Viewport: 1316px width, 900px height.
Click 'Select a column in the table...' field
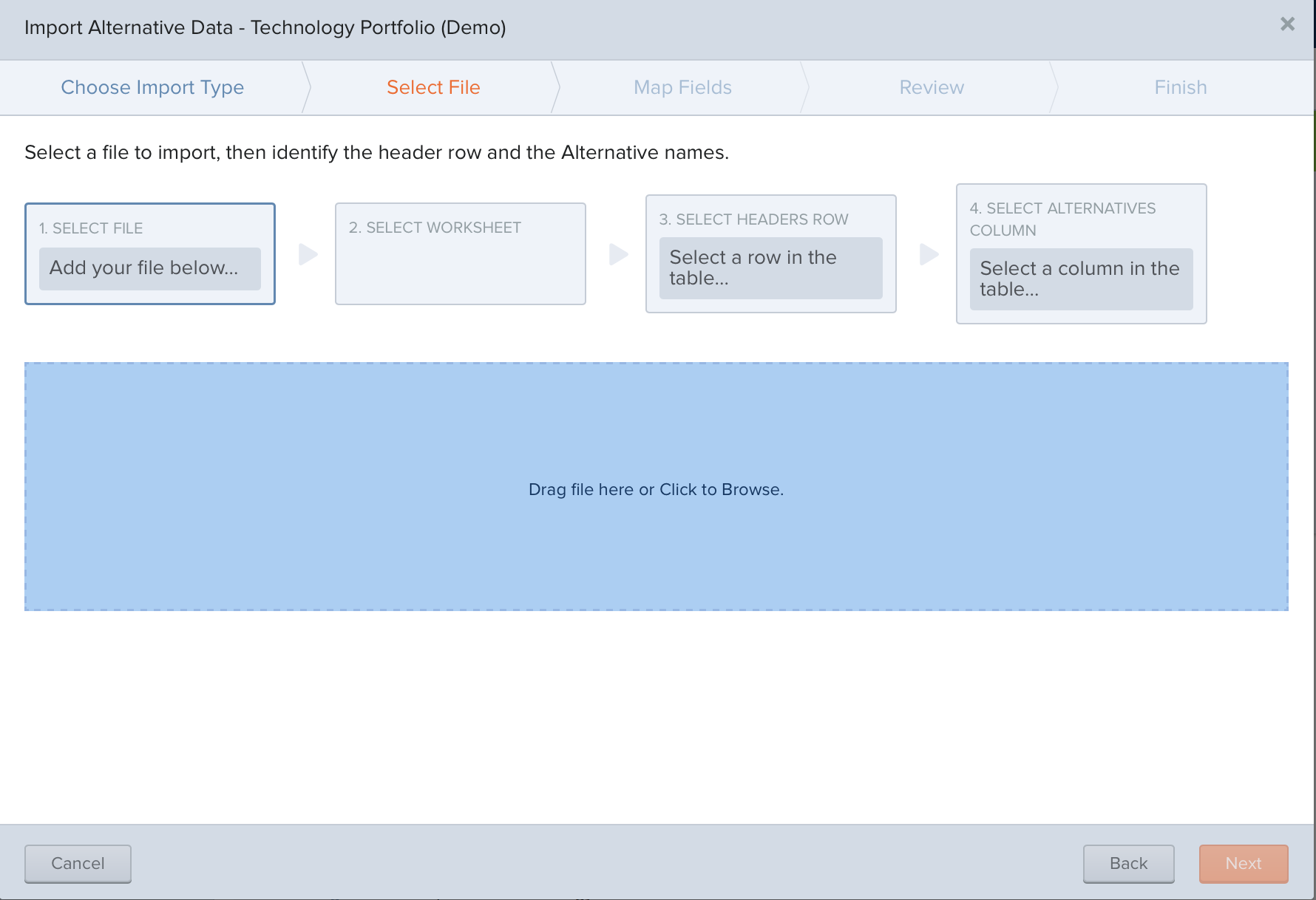1082,279
